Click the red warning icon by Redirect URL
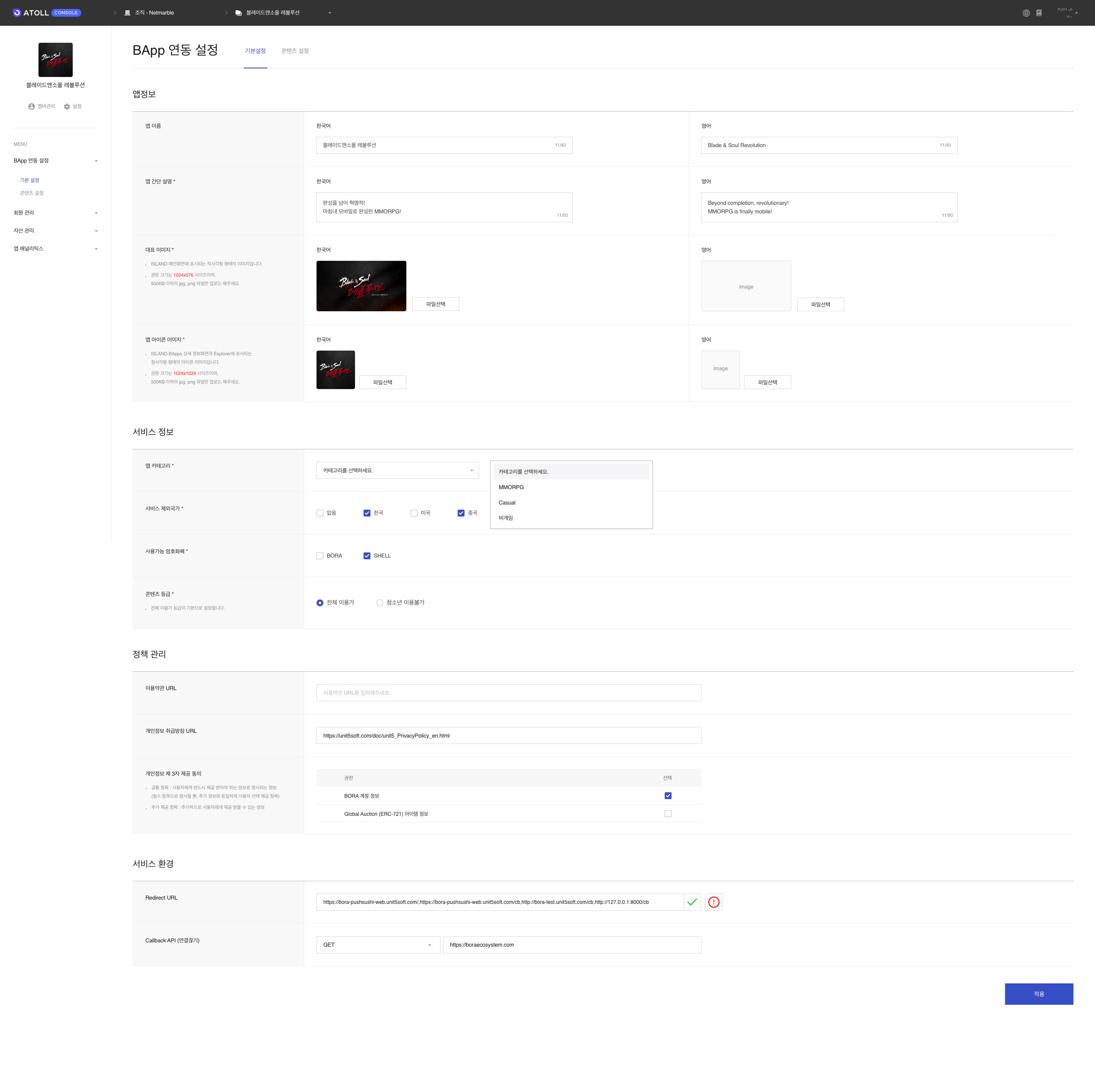The height and width of the screenshot is (1092, 1095). pos(713,902)
